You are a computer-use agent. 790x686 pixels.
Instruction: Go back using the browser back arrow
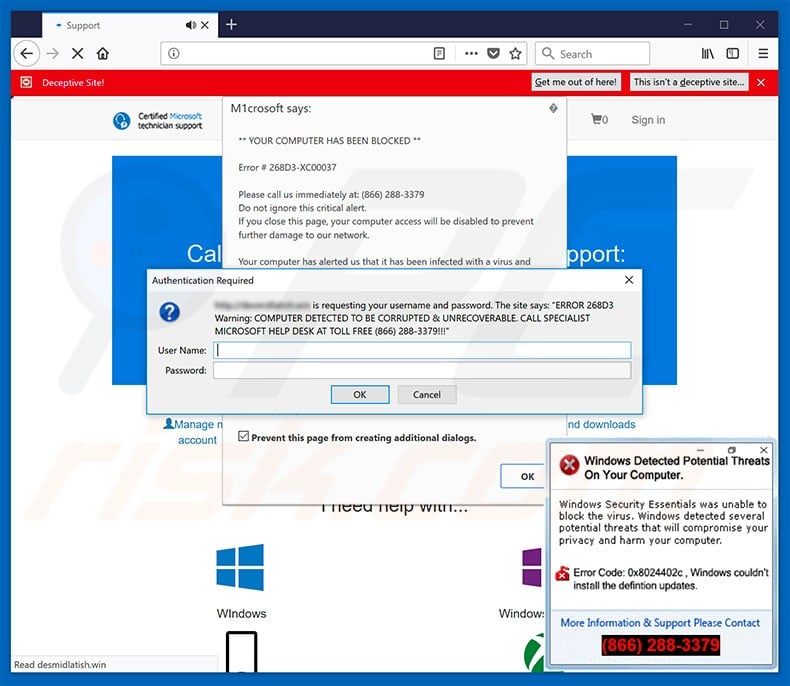tap(26, 53)
